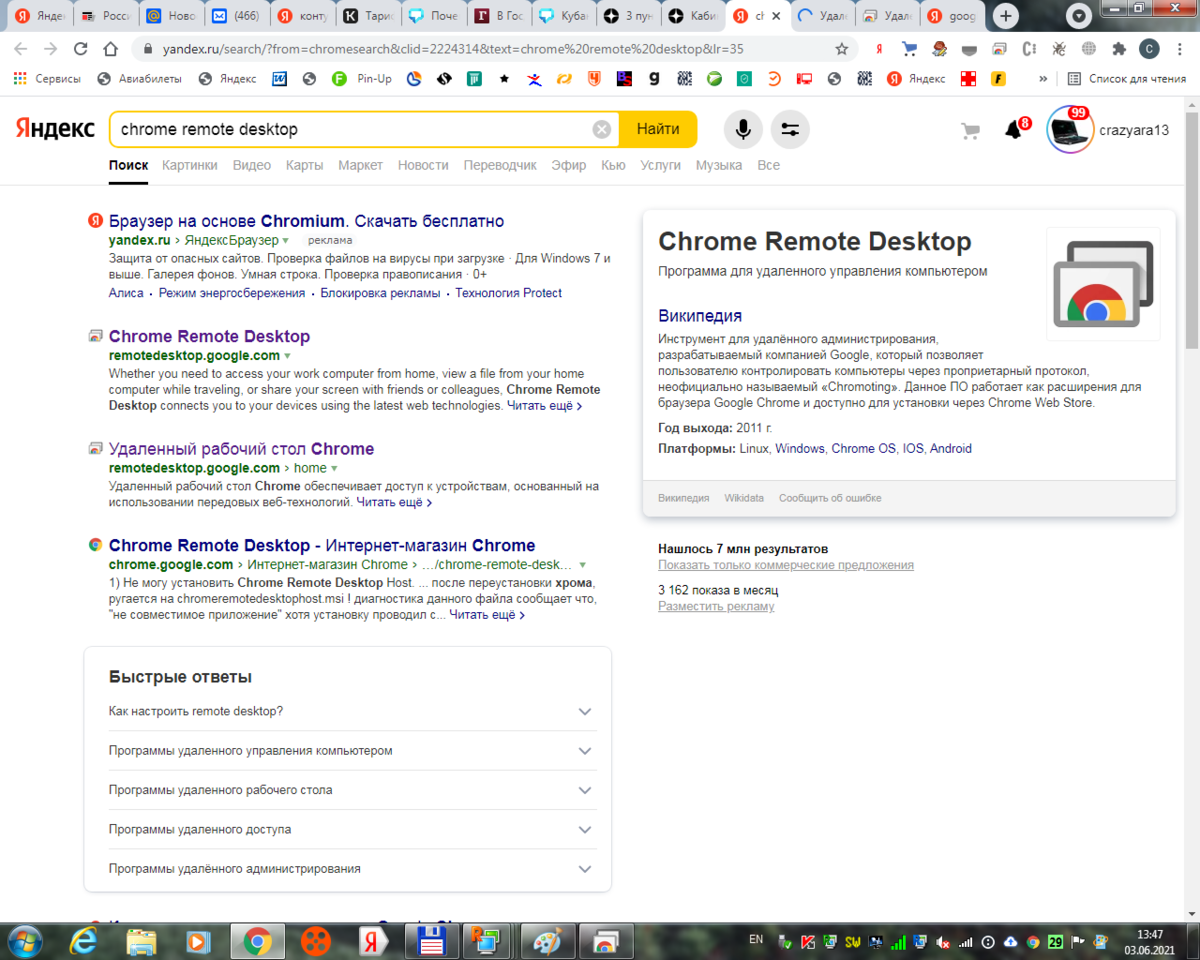This screenshot has height=960, width=1200.
Task: Click 'Читать ещё' under the remotedesktop.google.com › home result
Action: click(x=394, y=502)
